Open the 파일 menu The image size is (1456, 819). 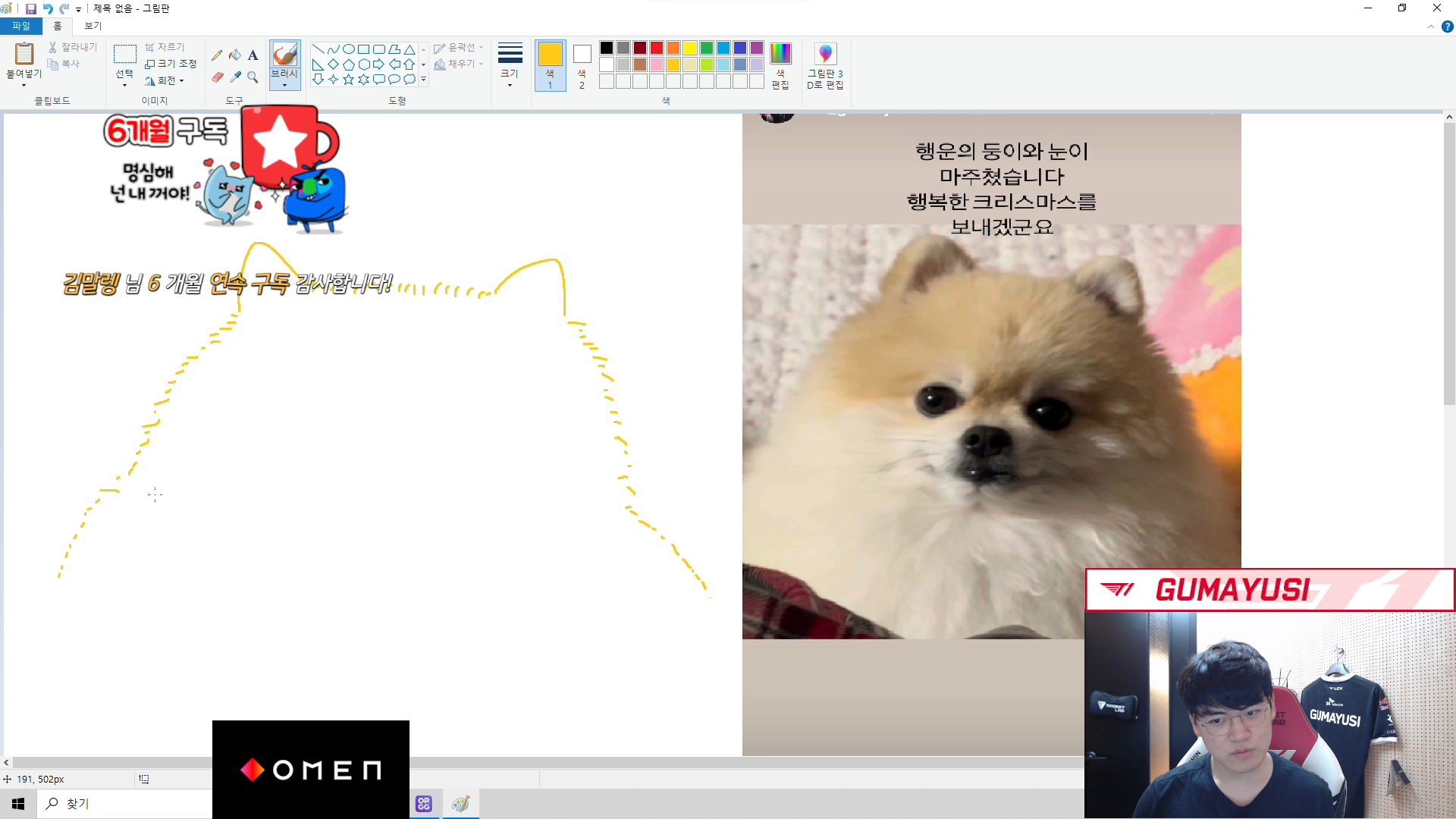click(x=21, y=25)
